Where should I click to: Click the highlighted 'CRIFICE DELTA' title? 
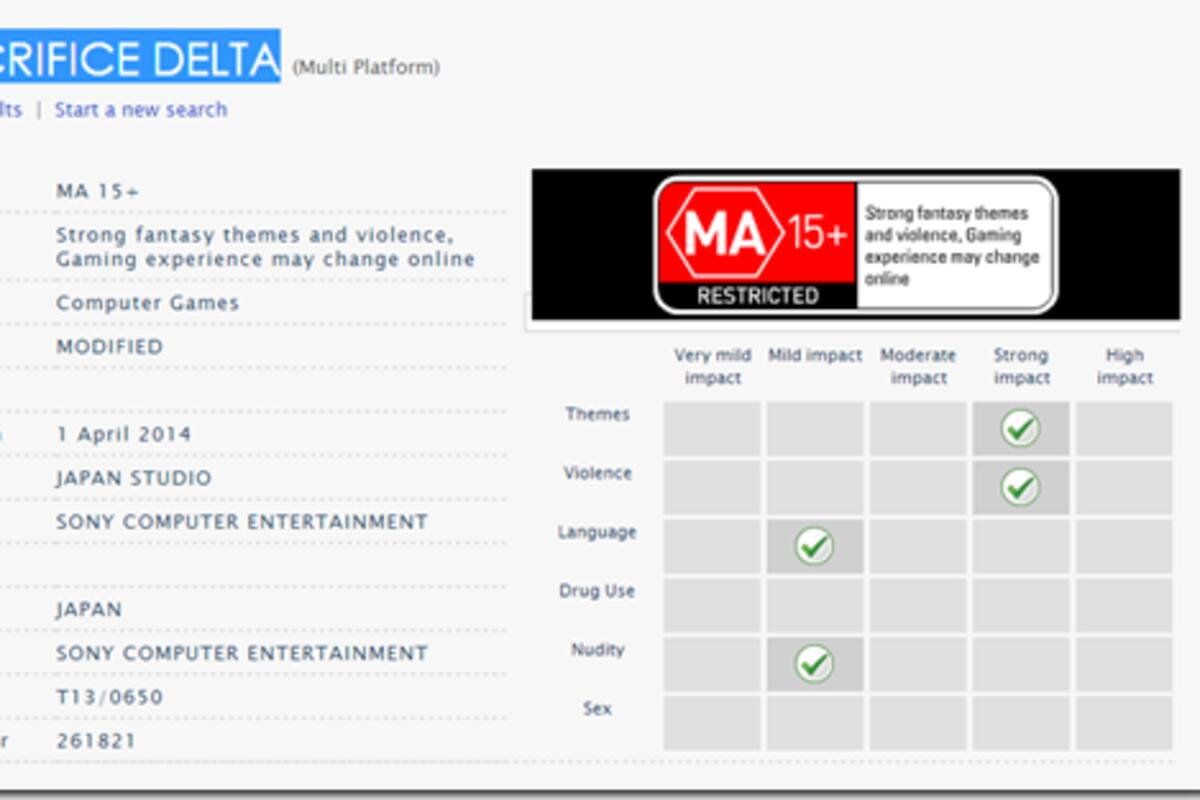click(140, 59)
